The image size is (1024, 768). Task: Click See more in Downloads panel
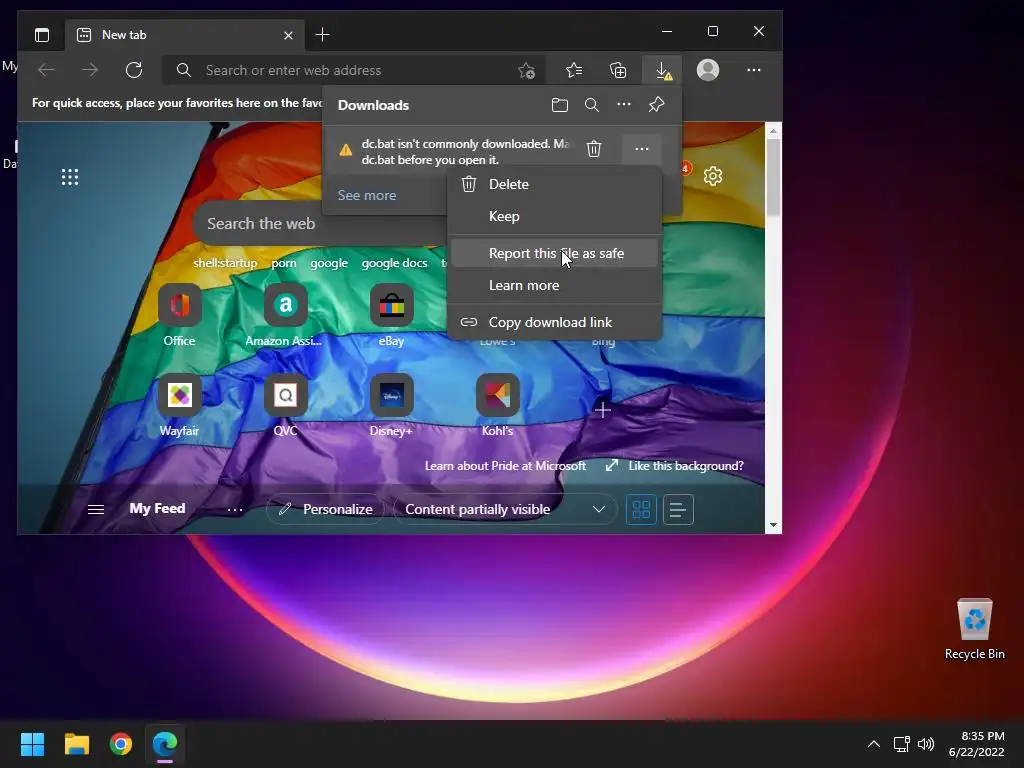tap(366, 195)
